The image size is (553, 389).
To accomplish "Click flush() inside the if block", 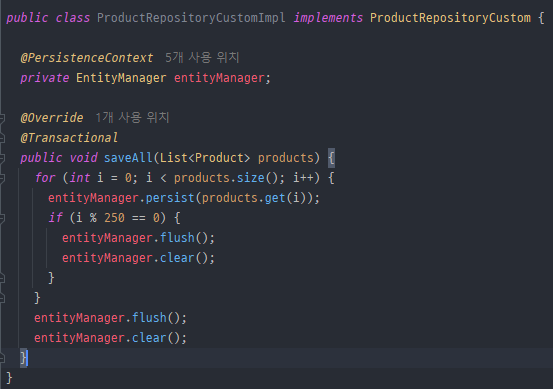I will tap(184, 238).
